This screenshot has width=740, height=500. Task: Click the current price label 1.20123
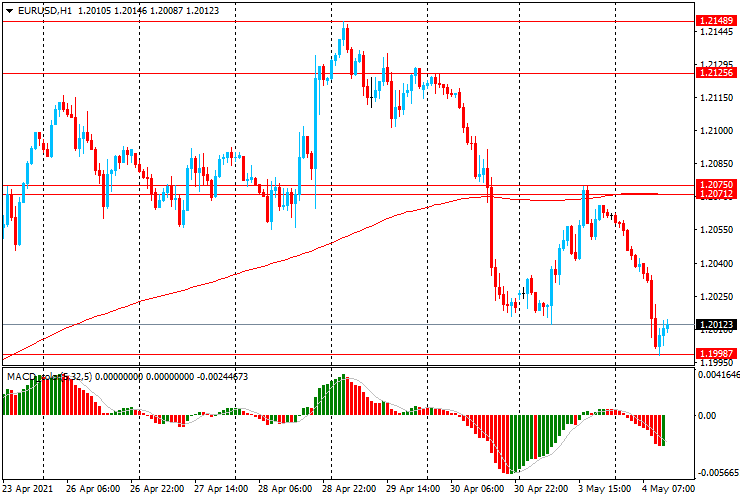click(717, 325)
